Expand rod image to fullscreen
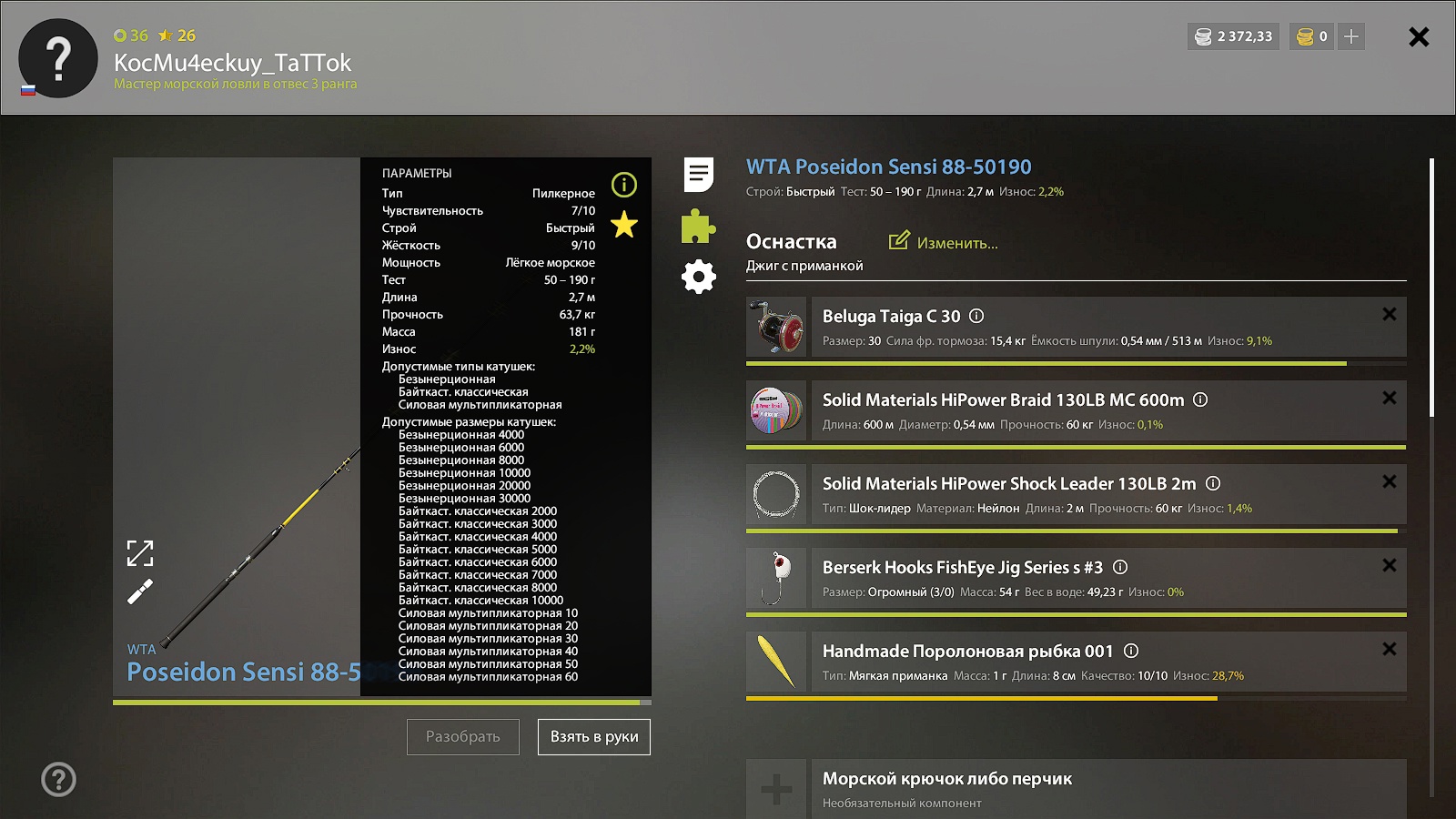 click(x=140, y=552)
